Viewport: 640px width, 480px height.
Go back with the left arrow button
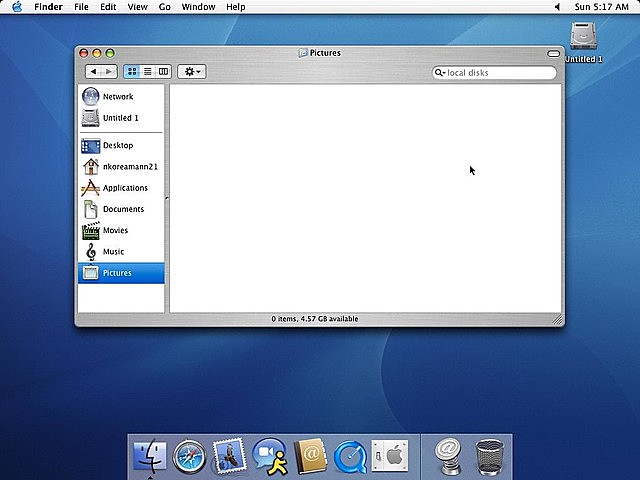93,72
